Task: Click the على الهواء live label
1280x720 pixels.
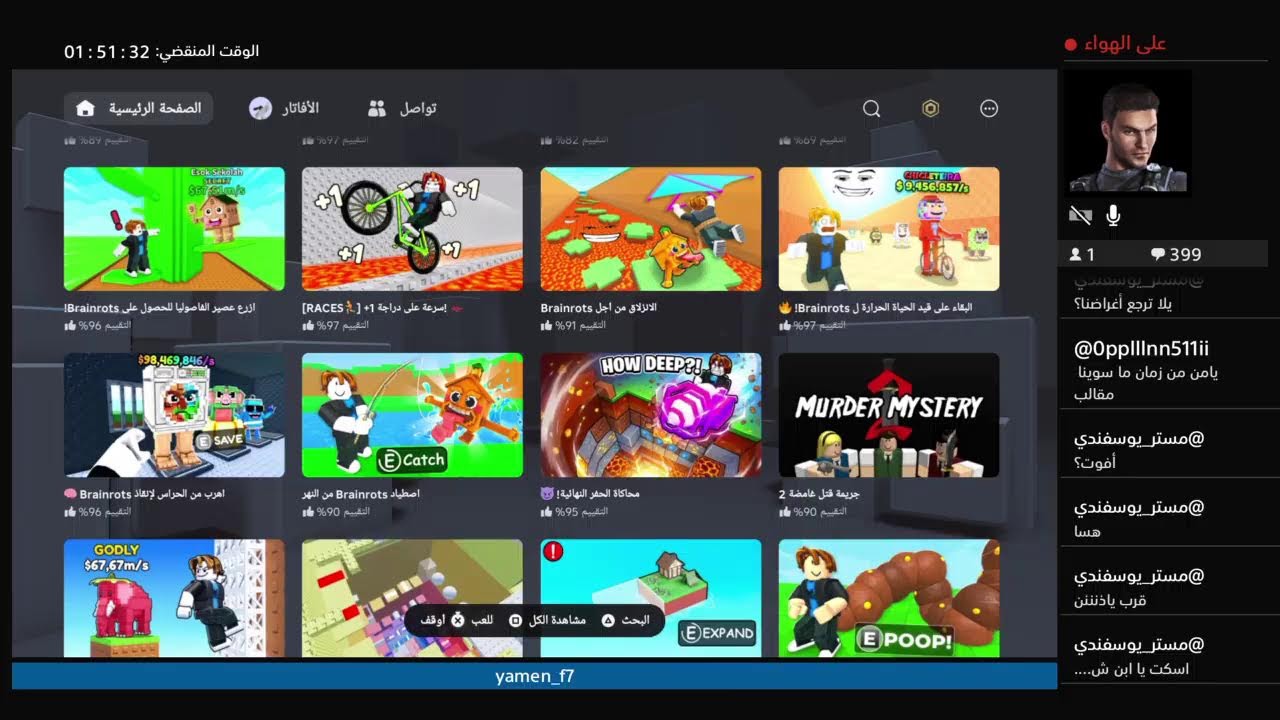Action: (1125, 44)
